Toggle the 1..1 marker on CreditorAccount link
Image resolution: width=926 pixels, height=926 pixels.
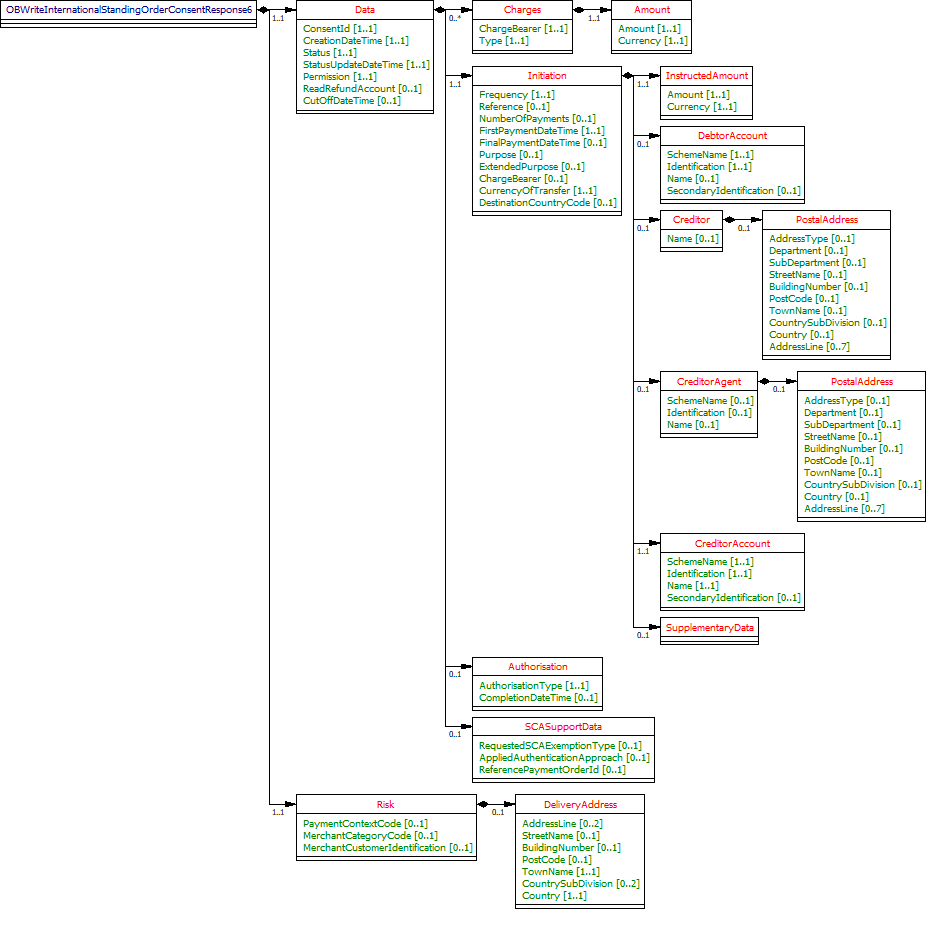point(643,551)
